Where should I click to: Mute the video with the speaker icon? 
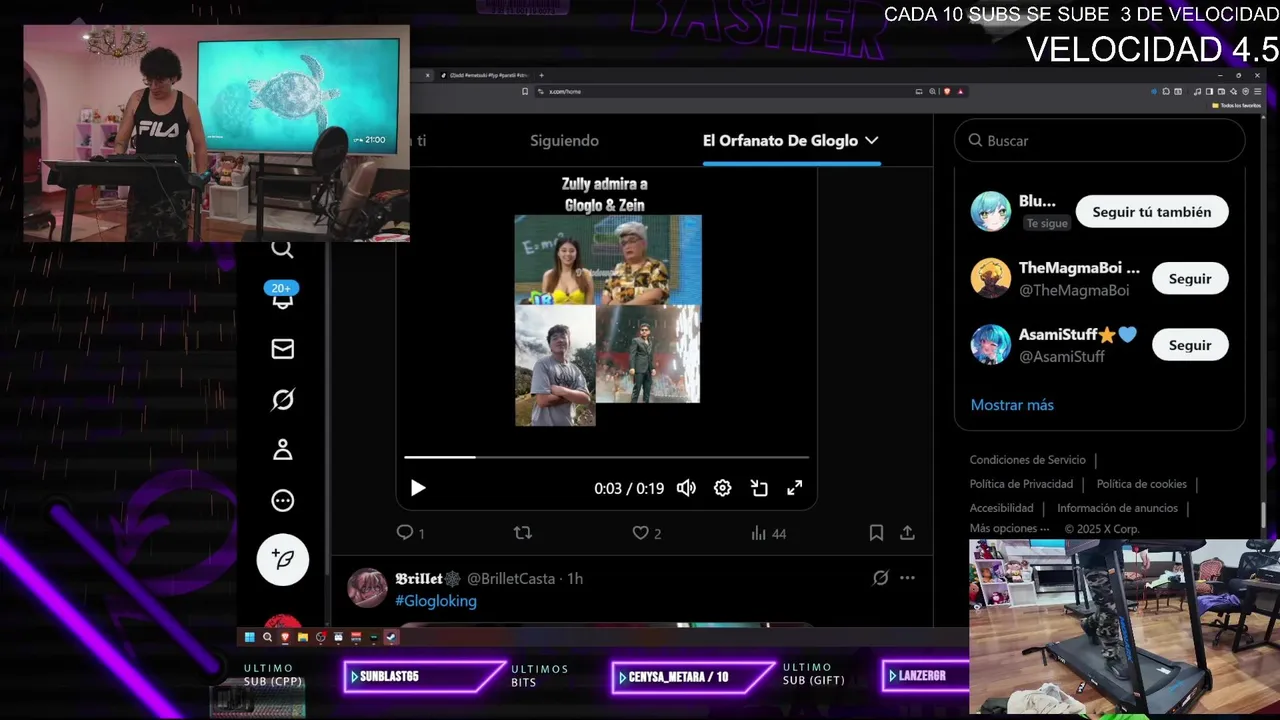[686, 488]
